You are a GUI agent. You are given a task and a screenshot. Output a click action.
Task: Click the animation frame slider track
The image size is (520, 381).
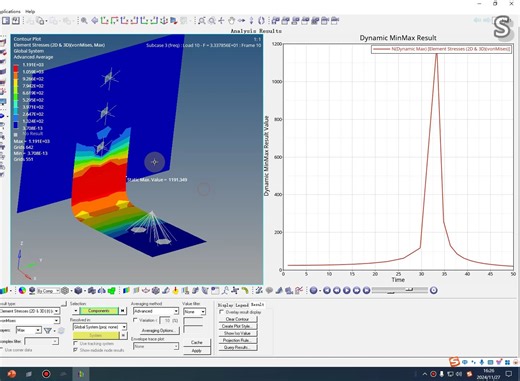400,290
